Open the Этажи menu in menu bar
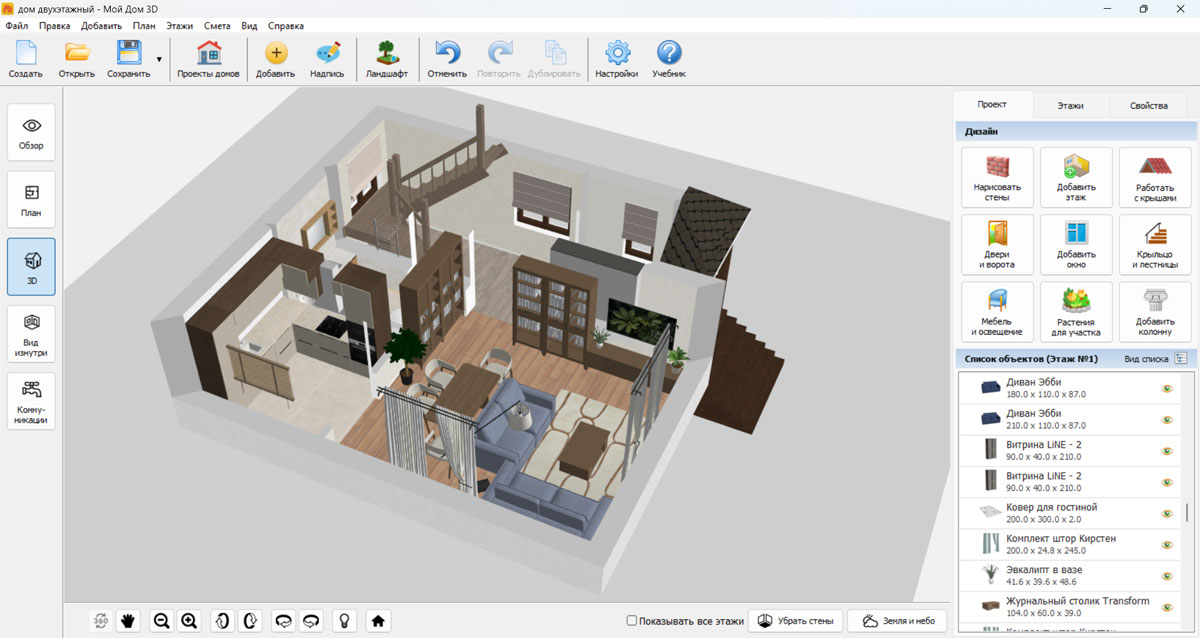The image size is (1200, 638). click(180, 26)
